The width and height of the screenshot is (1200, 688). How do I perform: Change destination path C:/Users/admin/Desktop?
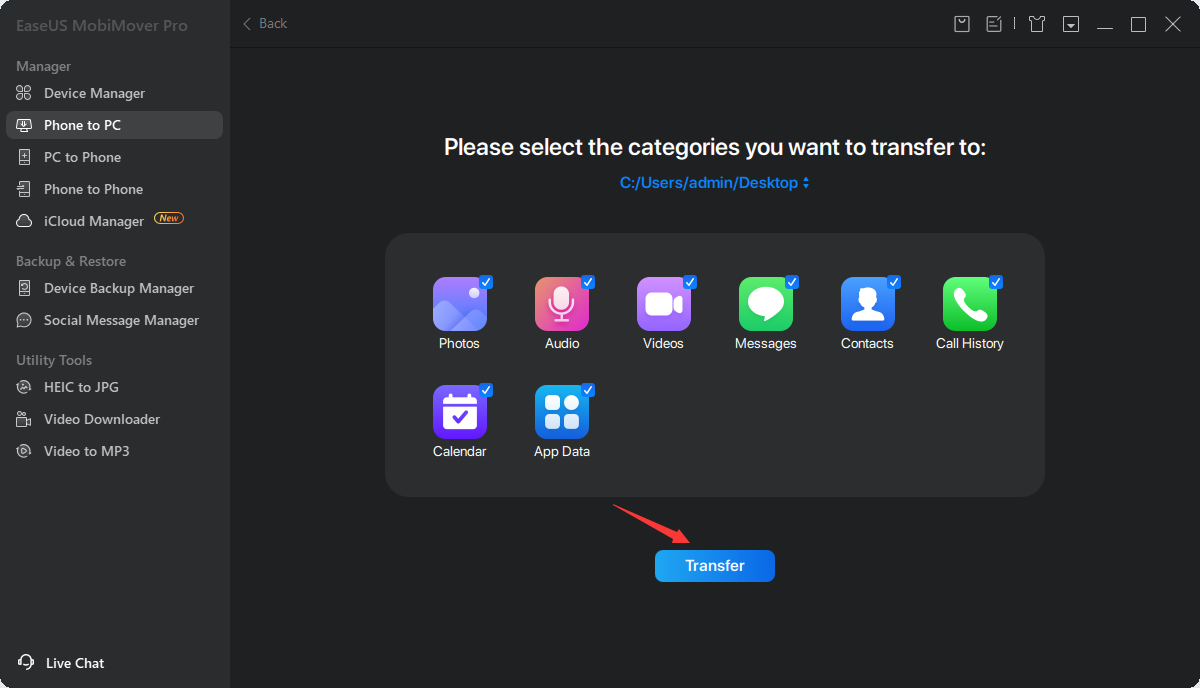(x=714, y=183)
